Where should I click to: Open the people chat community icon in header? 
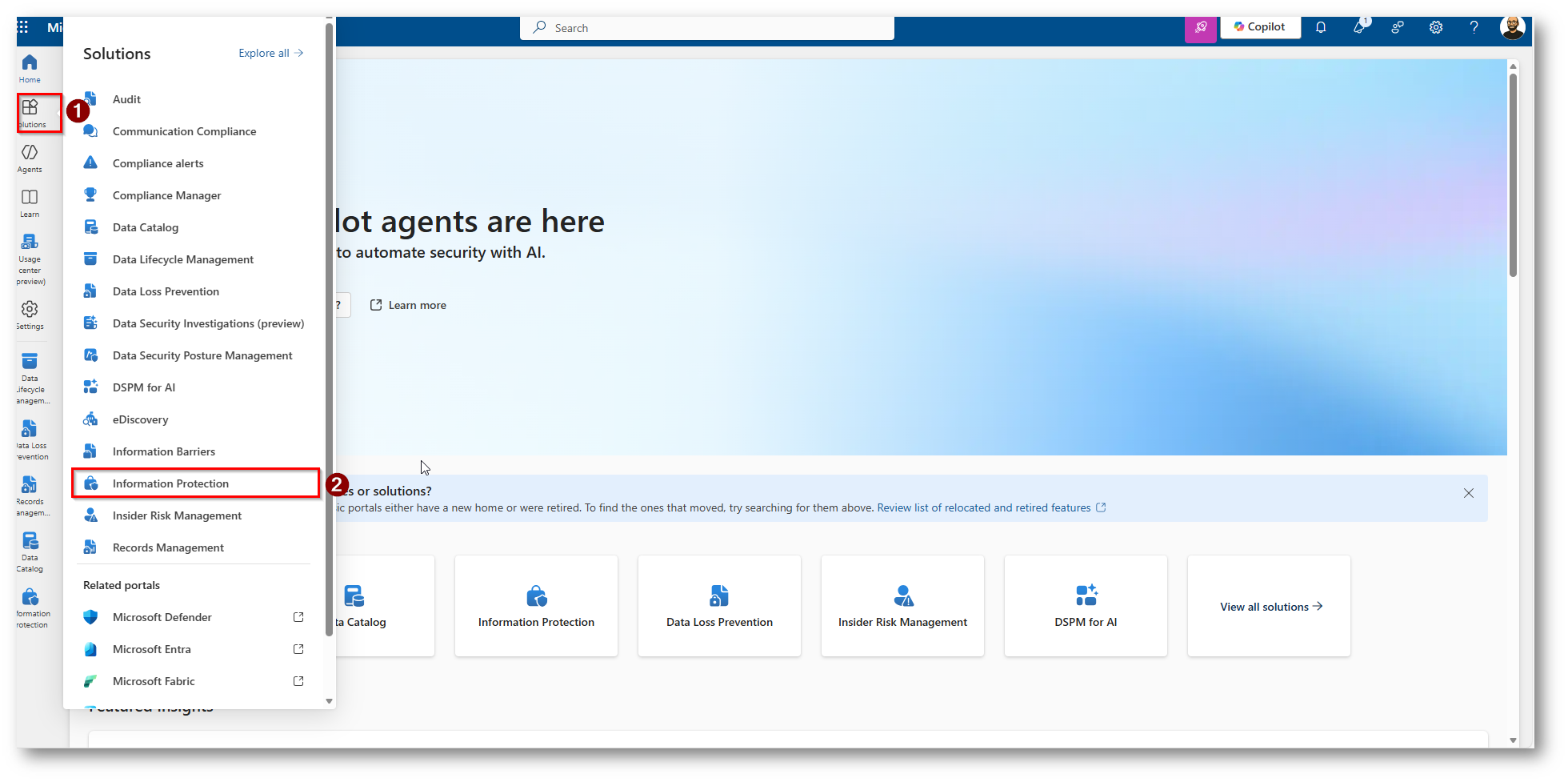(x=1398, y=27)
